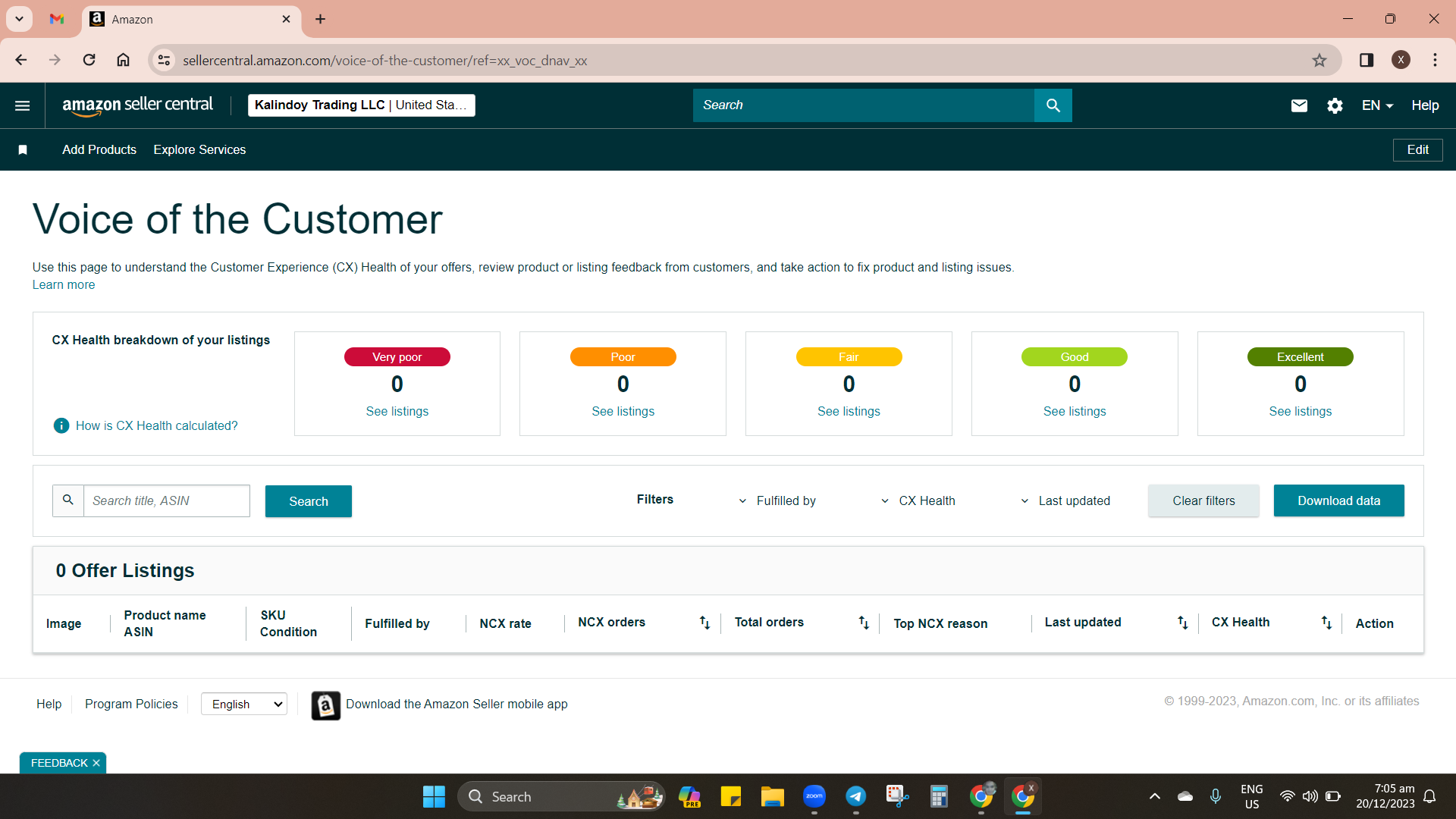Click the FEEDBACK tab label
This screenshot has width=1456, height=819.
point(59,763)
